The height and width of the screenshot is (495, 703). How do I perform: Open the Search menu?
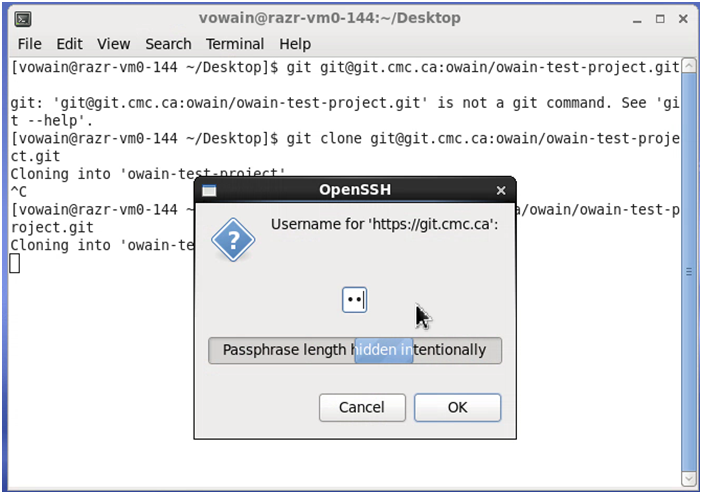pyautogui.click(x=168, y=44)
